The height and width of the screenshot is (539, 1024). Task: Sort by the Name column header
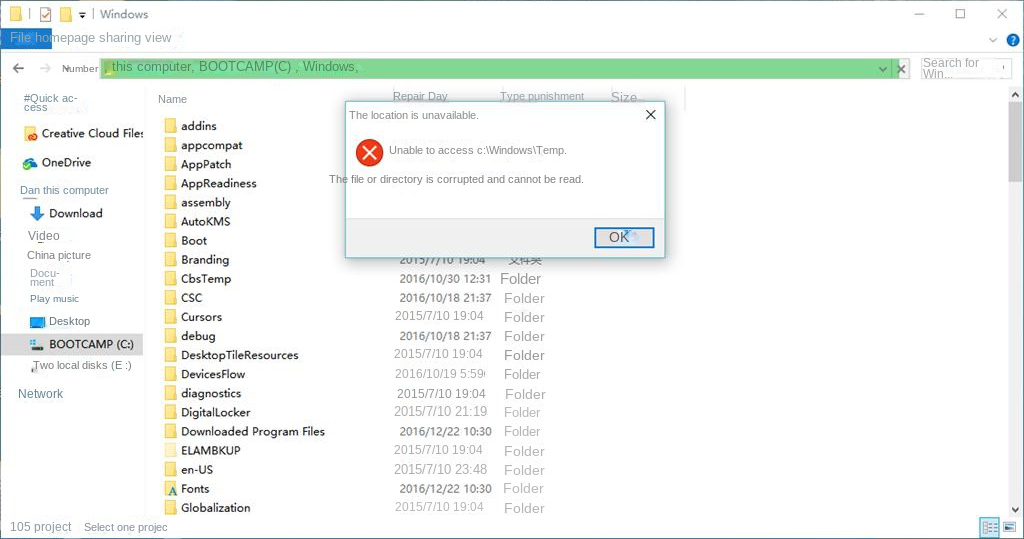(172, 99)
